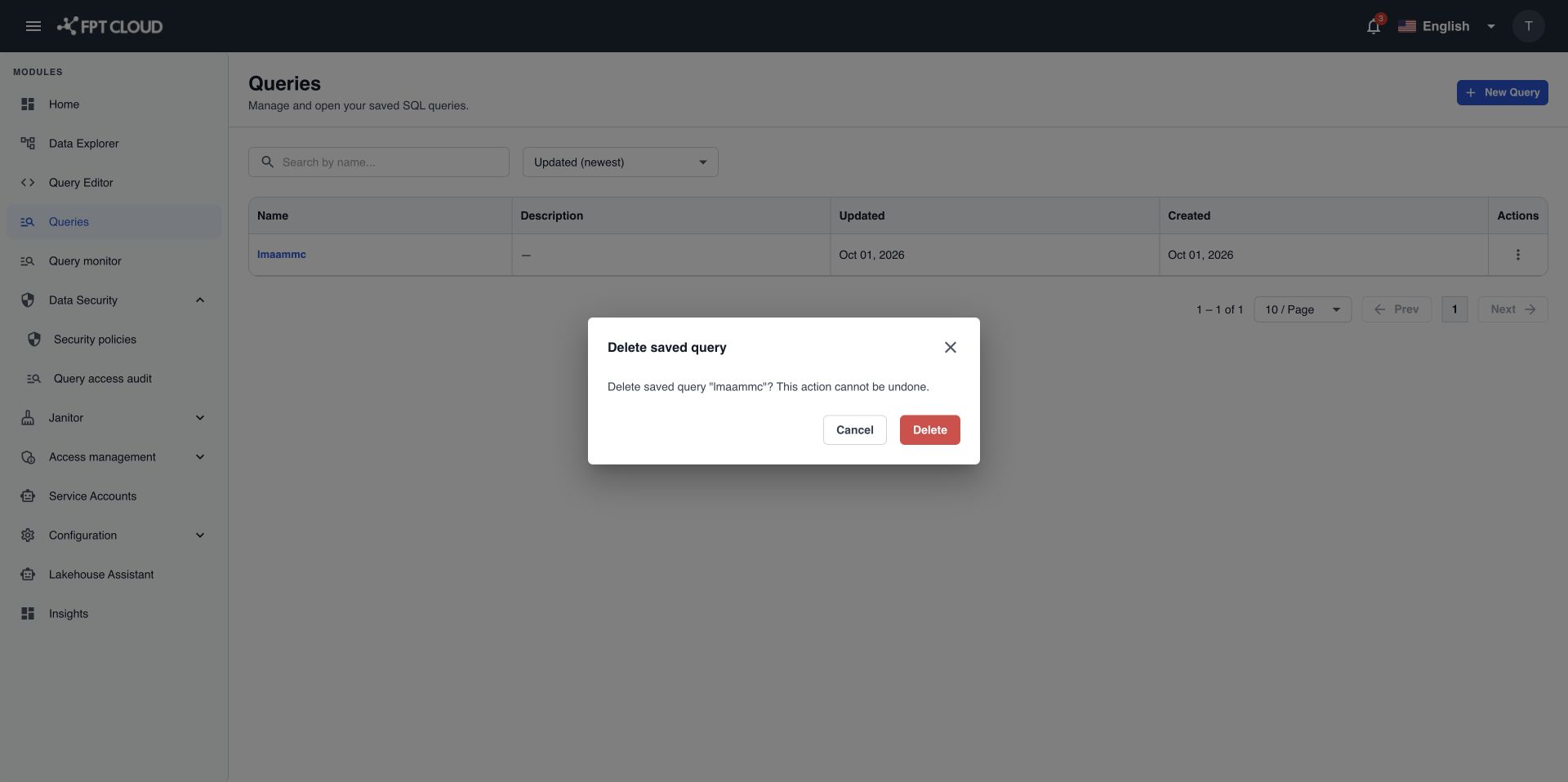Open Security policies page

point(114,340)
